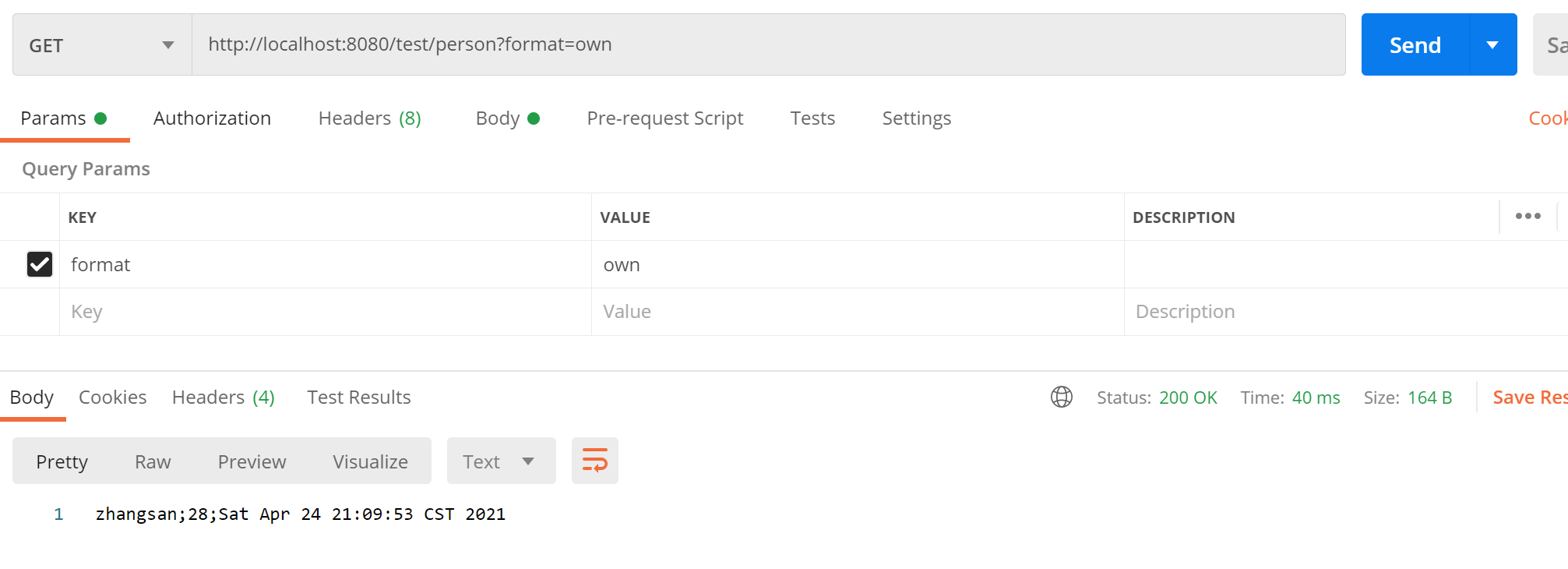
Task: Click the word wrap icon in response toolbar
Action: point(594,461)
